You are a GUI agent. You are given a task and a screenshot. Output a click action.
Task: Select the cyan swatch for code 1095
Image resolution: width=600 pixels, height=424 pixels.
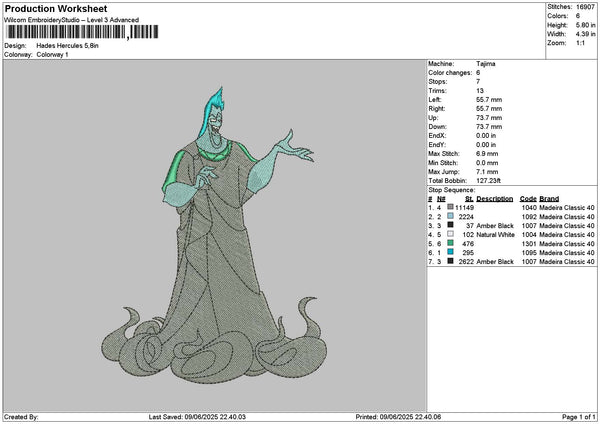(x=450, y=252)
